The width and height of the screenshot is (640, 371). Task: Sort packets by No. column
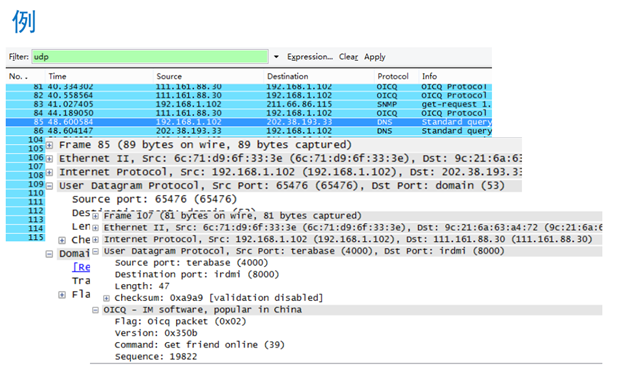tap(18, 76)
